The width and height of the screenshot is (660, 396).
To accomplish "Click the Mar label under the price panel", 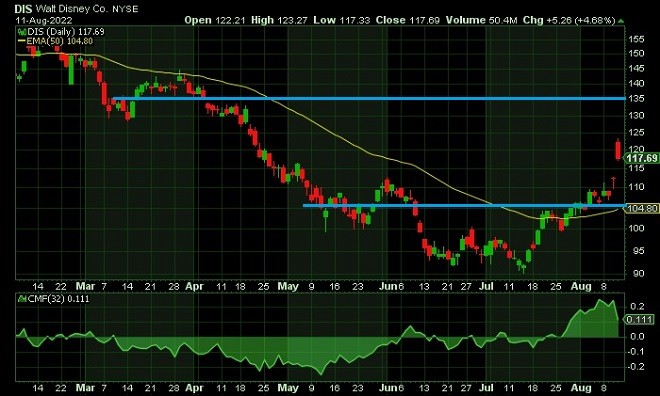I will coord(85,287).
